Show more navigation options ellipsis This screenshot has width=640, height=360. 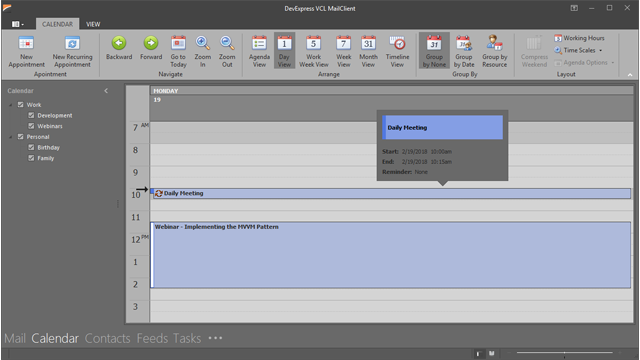click(215, 338)
